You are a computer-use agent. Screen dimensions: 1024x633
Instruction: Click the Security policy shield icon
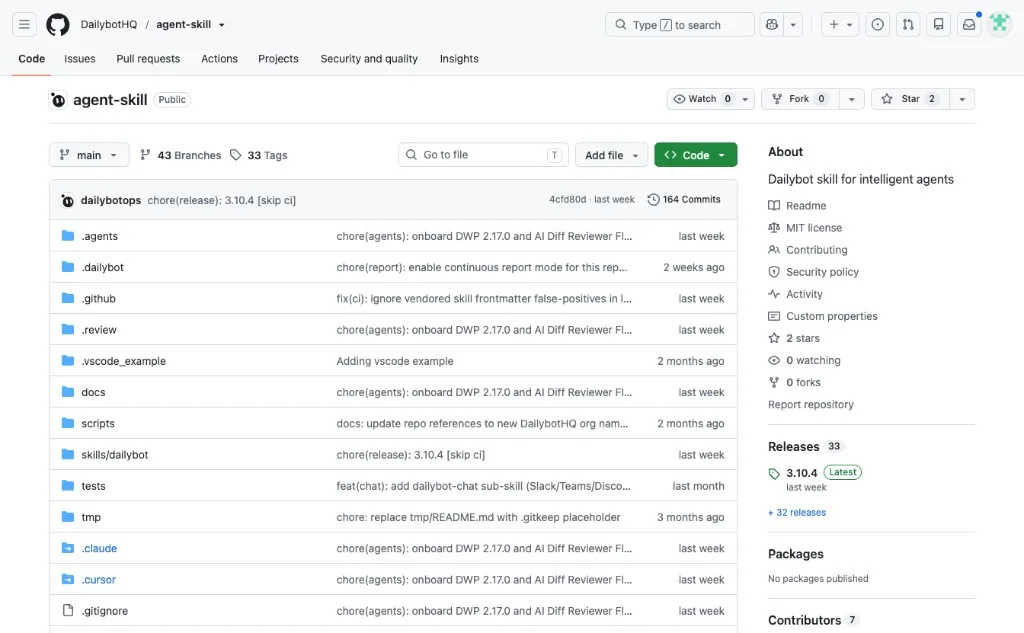pyautogui.click(x=774, y=272)
